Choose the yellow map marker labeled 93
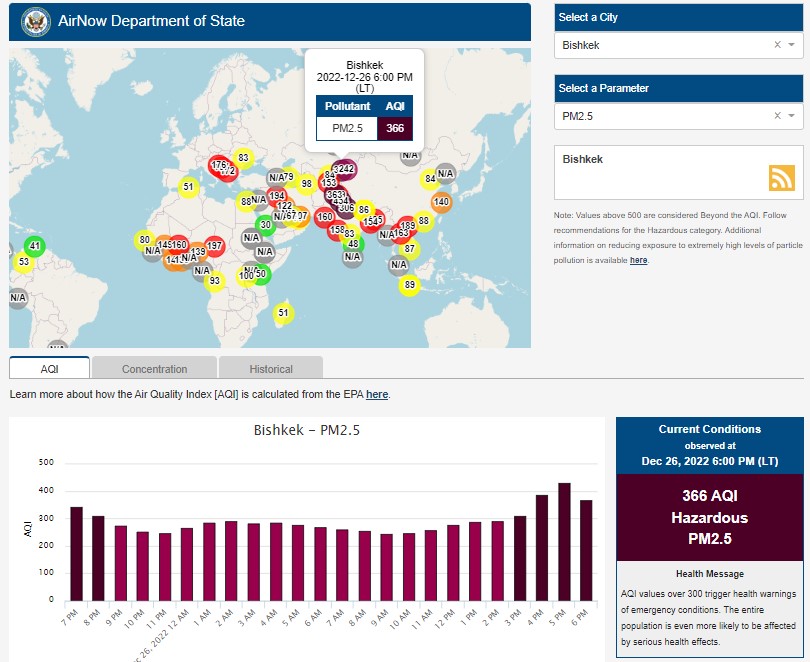 tap(214, 281)
